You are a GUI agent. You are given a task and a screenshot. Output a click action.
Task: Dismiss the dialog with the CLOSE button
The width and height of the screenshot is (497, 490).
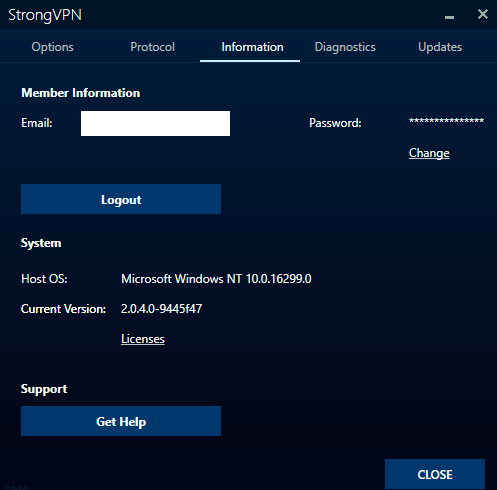click(x=435, y=474)
